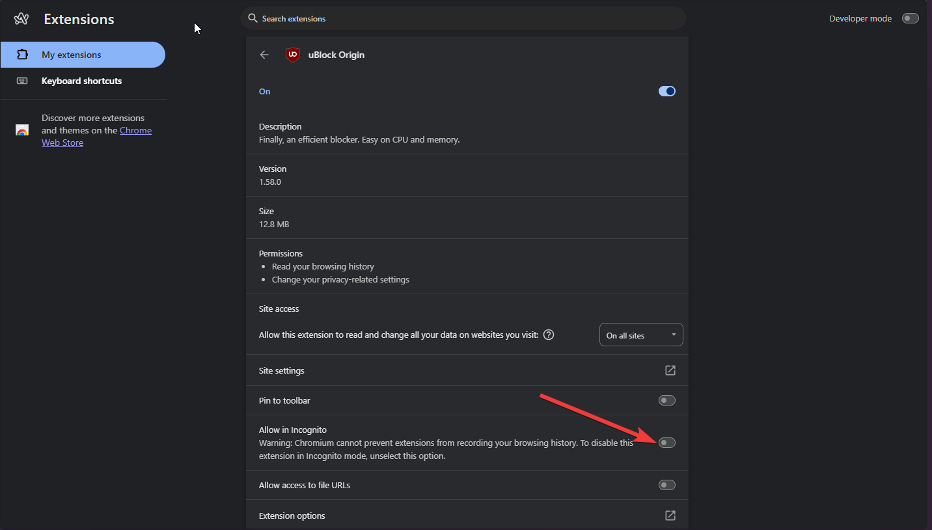932x530 pixels.
Task: Click the Site access heading
Action: click(x=279, y=309)
